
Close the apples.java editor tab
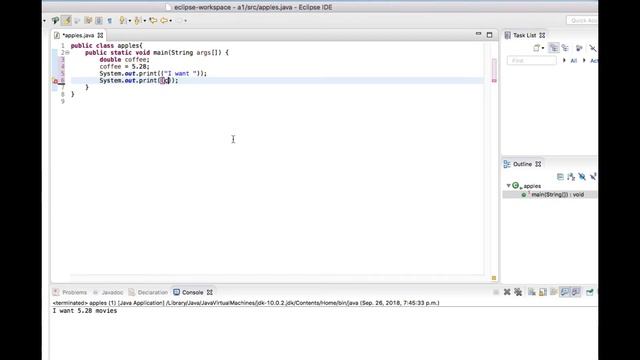click(100, 35)
